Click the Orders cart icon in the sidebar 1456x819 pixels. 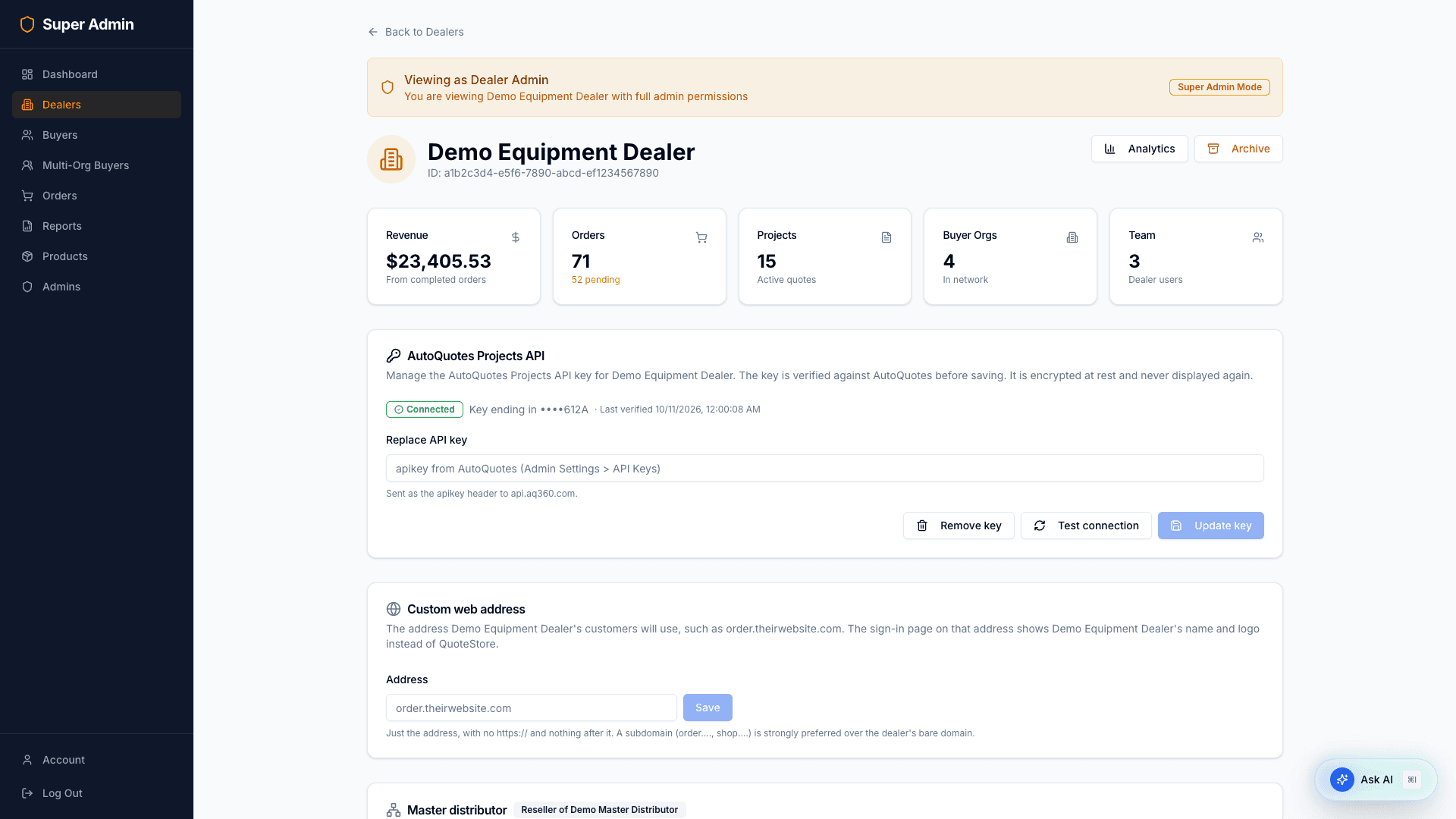tap(27, 196)
